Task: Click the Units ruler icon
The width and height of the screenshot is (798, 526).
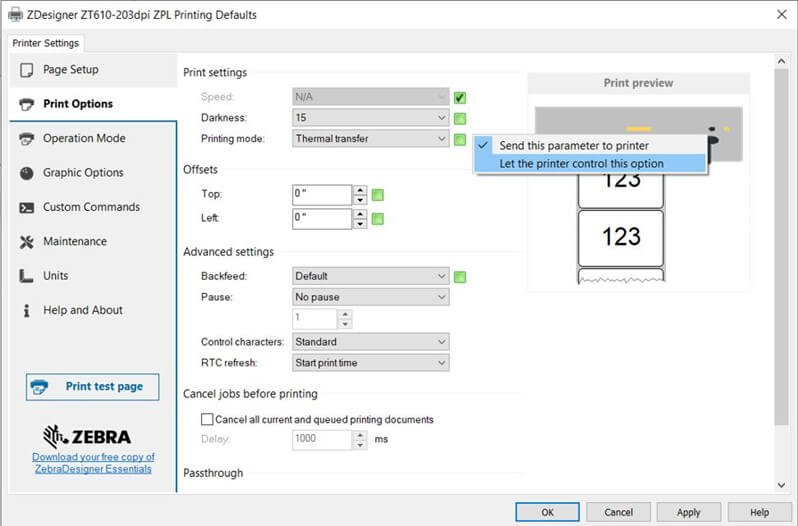Action: coord(26,276)
